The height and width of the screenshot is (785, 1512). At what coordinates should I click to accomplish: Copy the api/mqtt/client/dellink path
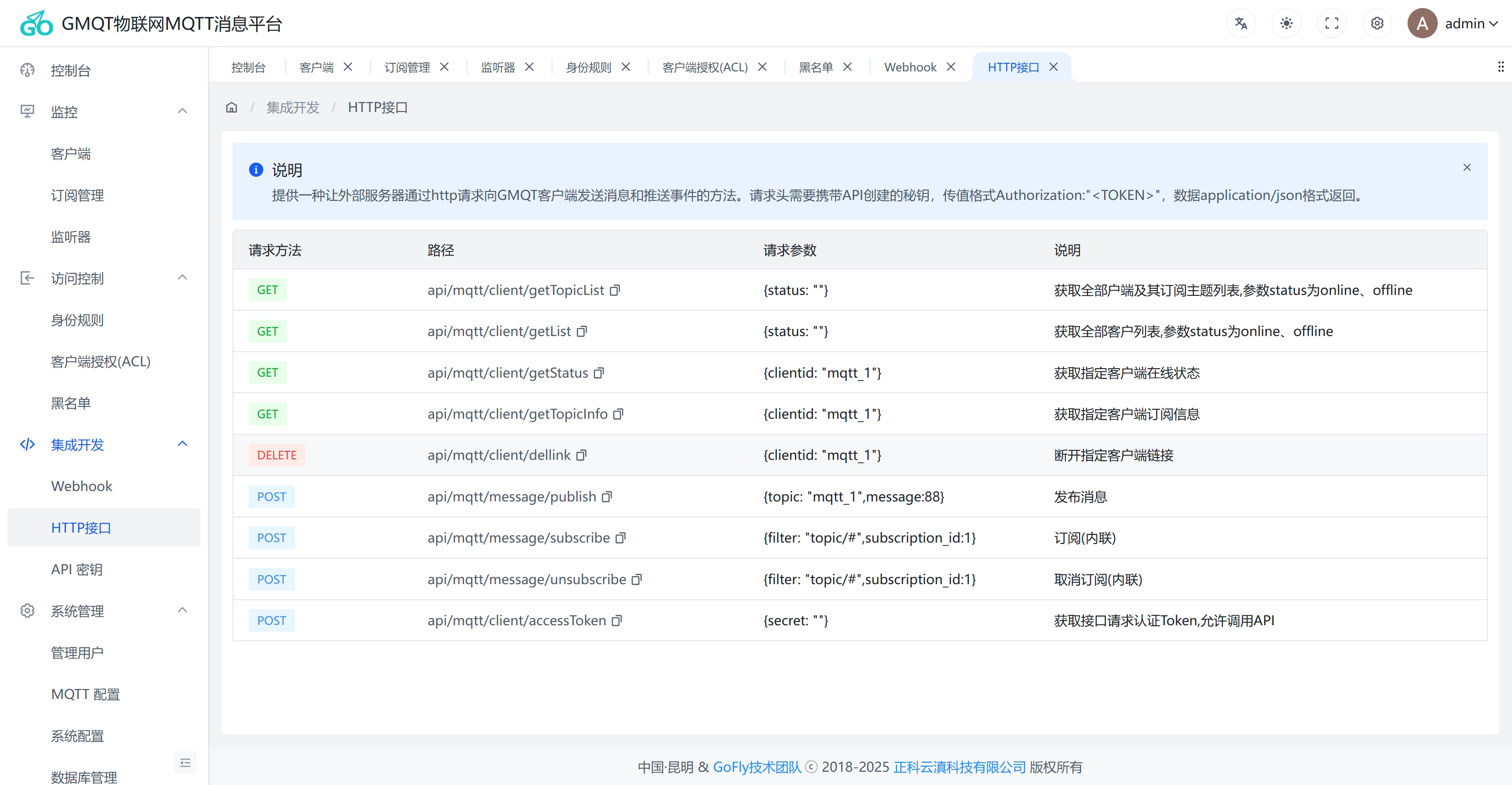[582, 455]
